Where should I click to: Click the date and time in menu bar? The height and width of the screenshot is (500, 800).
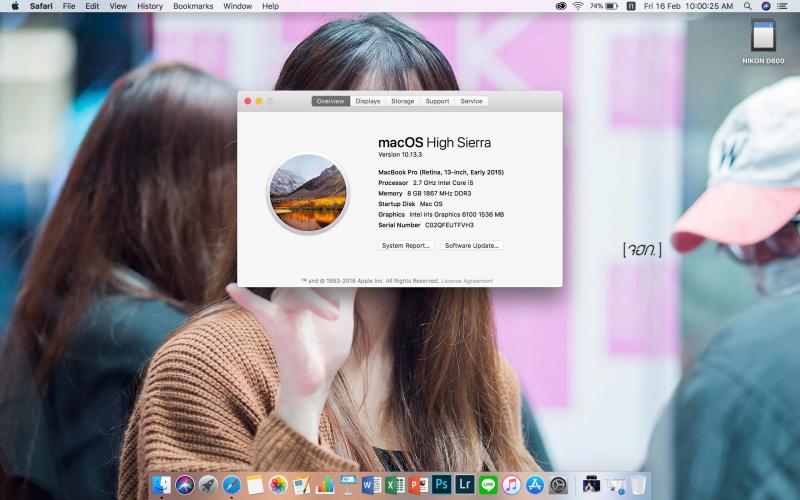click(x=688, y=6)
